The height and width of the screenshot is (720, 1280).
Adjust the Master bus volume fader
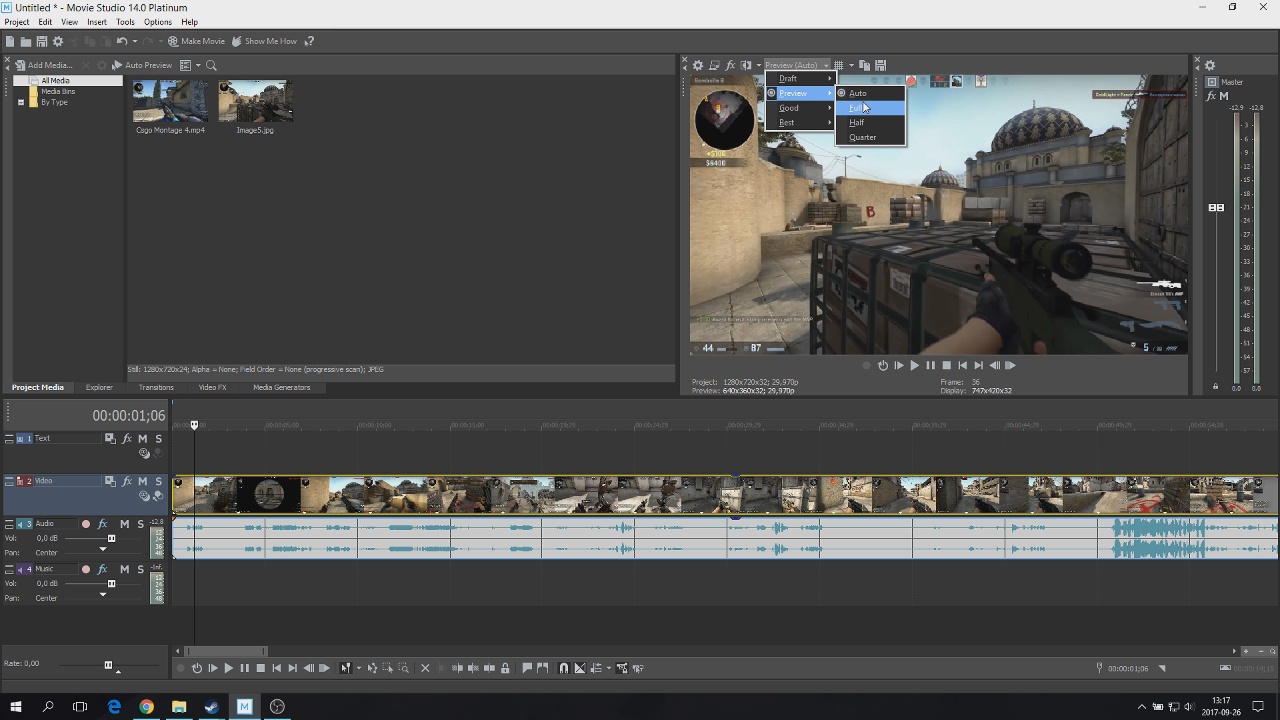coord(1216,208)
